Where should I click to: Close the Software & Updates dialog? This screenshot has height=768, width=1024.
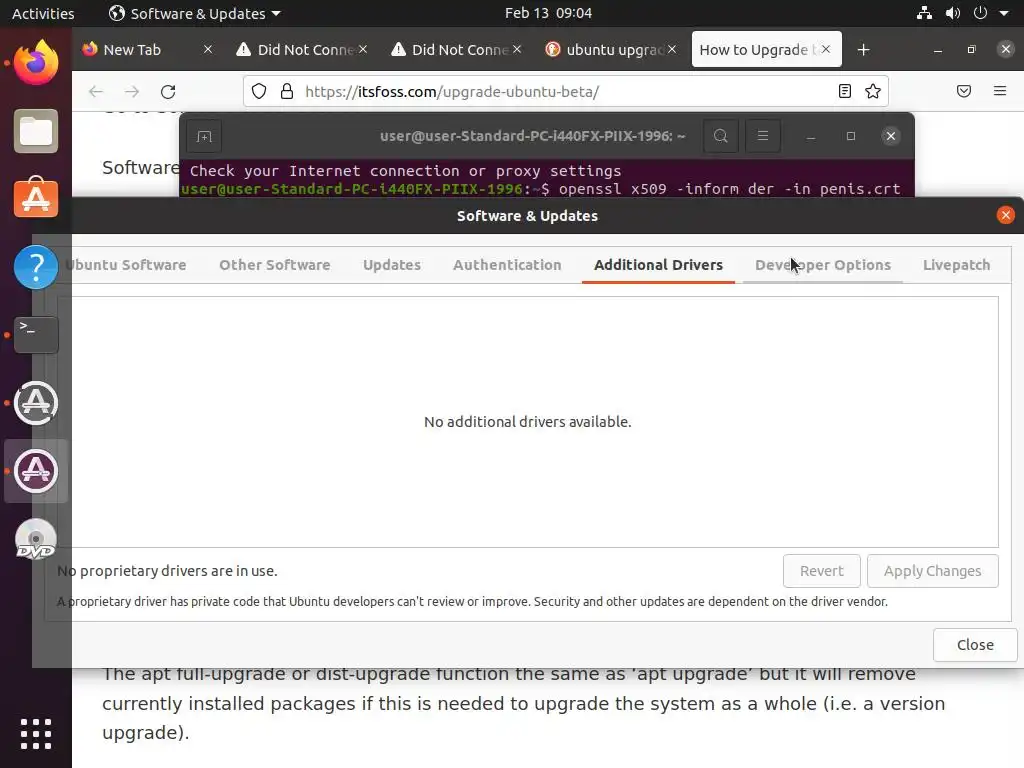pos(1006,216)
